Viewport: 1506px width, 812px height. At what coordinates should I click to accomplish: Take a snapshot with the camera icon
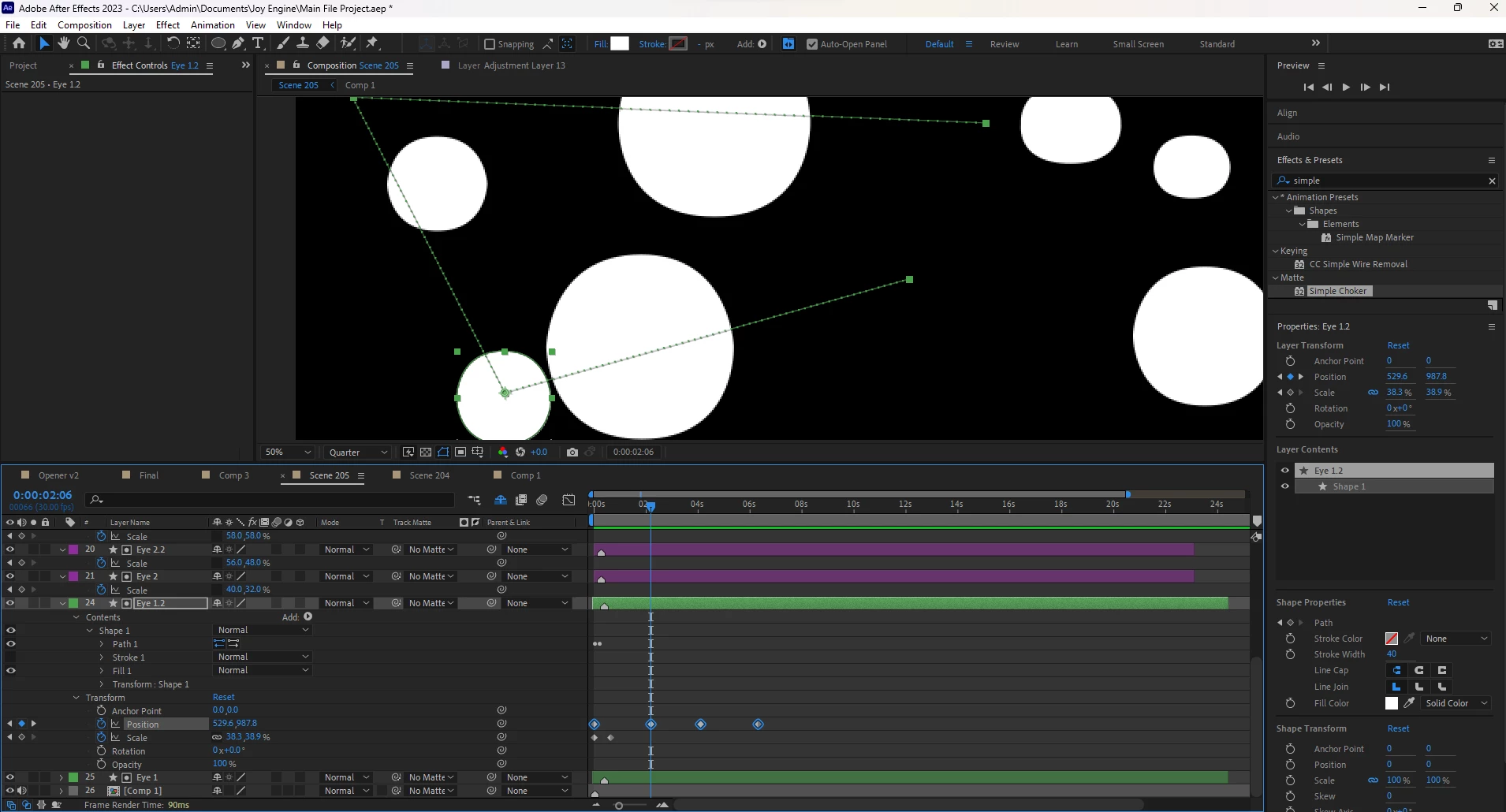(x=572, y=452)
